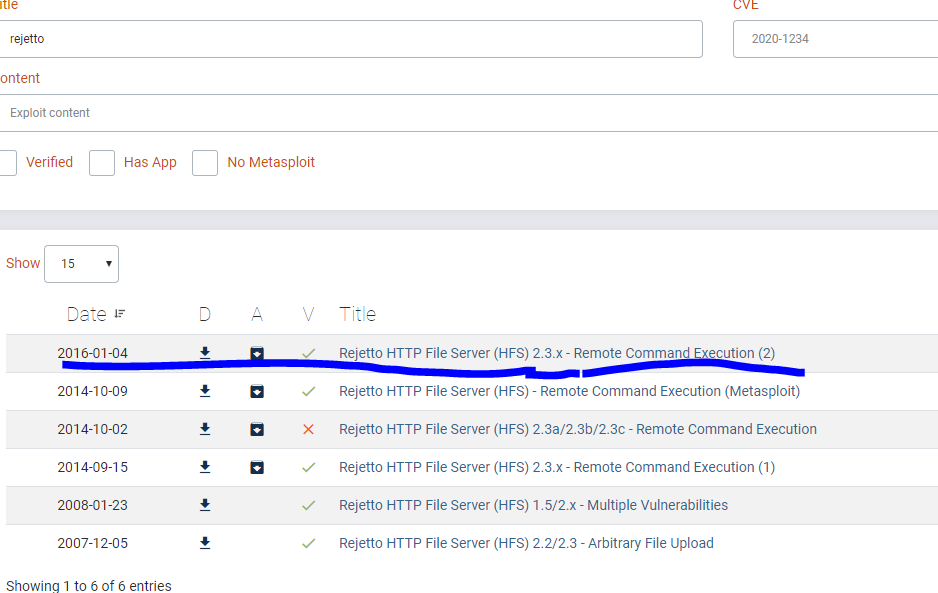Check the No Metasploit filter box
Viewport: 938px width, 593px height.
pos(205,163)
